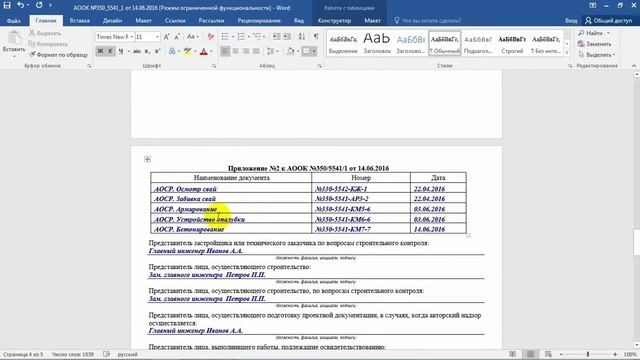Clear all formatting with the eraser icon
Viewport: 640px width, 360px height.
[211, 37]
